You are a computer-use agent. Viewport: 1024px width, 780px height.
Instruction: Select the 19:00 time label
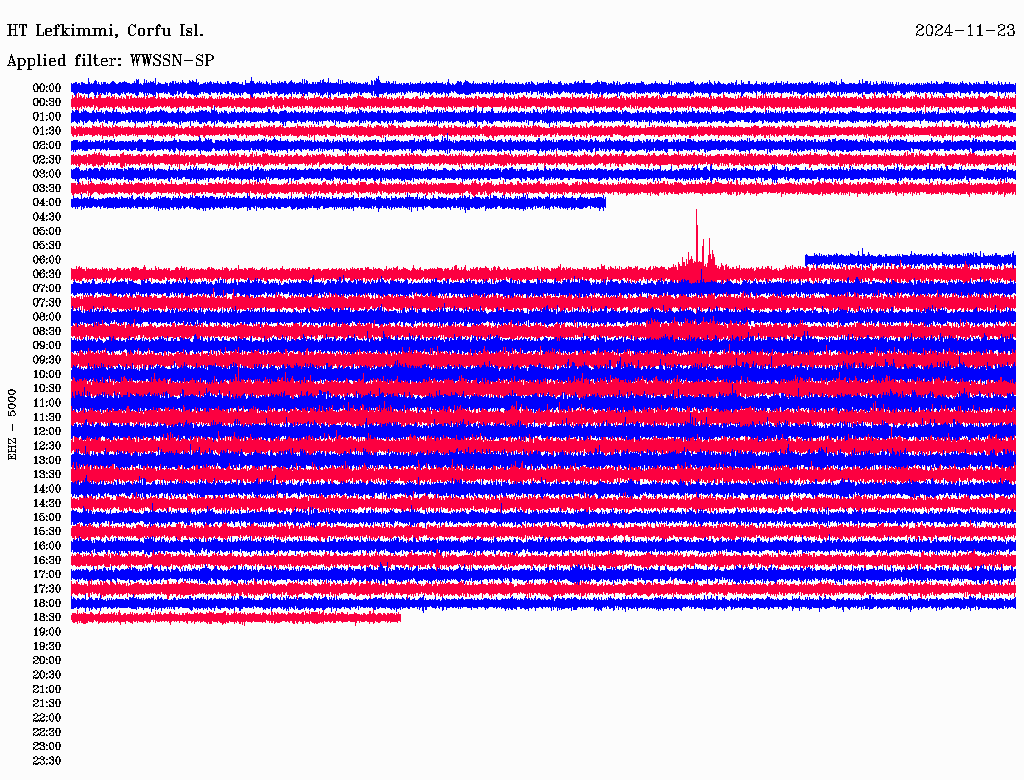click(x=47, y=632)
